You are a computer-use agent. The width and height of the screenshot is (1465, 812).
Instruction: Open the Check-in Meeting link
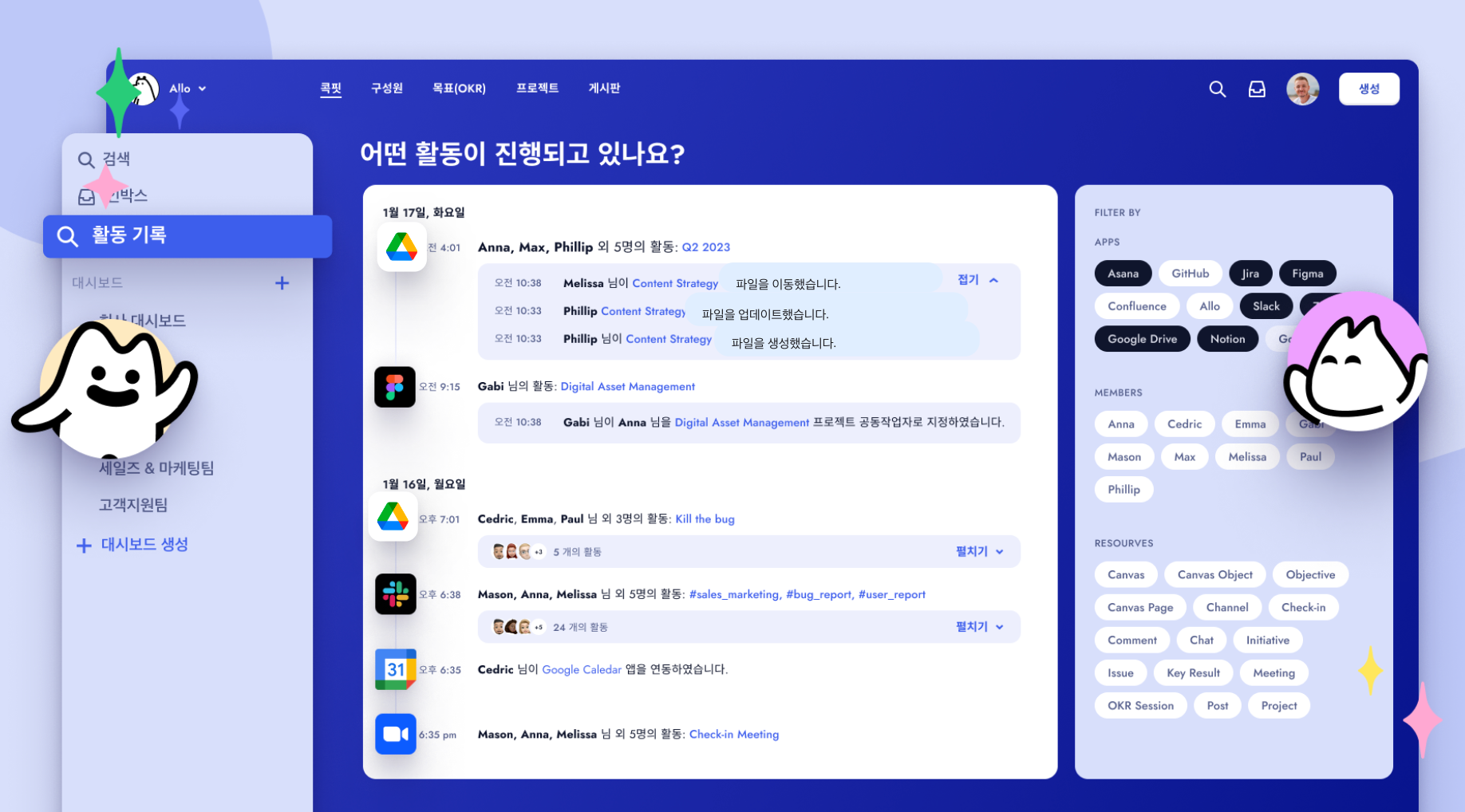click(x=734, y=735)
